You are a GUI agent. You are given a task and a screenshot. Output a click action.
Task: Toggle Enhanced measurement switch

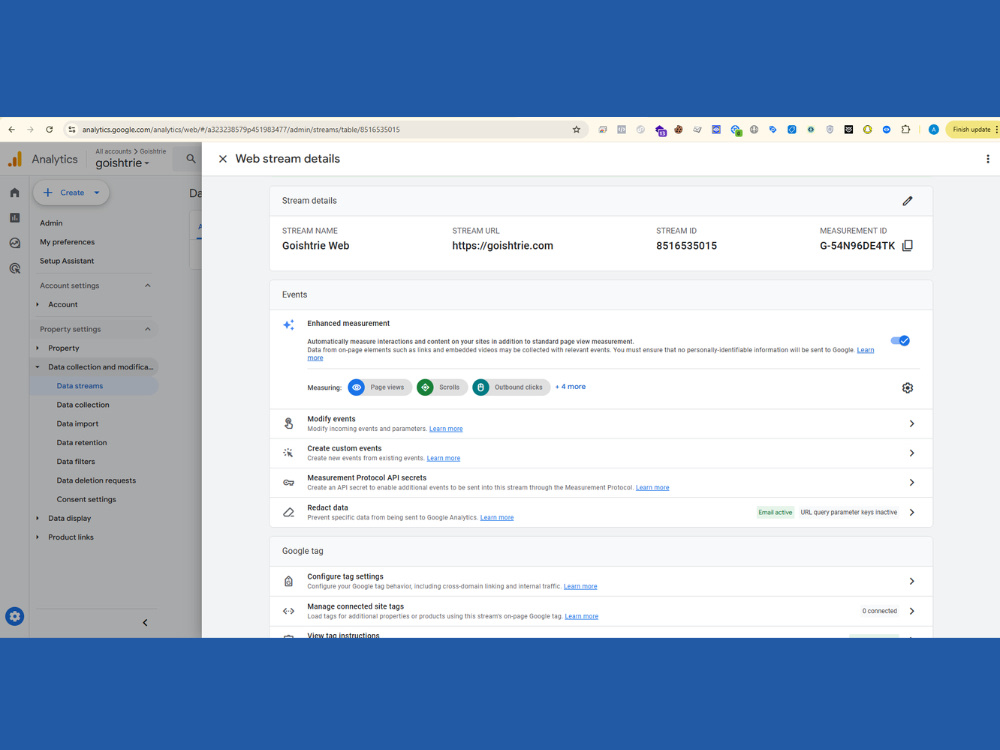(900, 341)
